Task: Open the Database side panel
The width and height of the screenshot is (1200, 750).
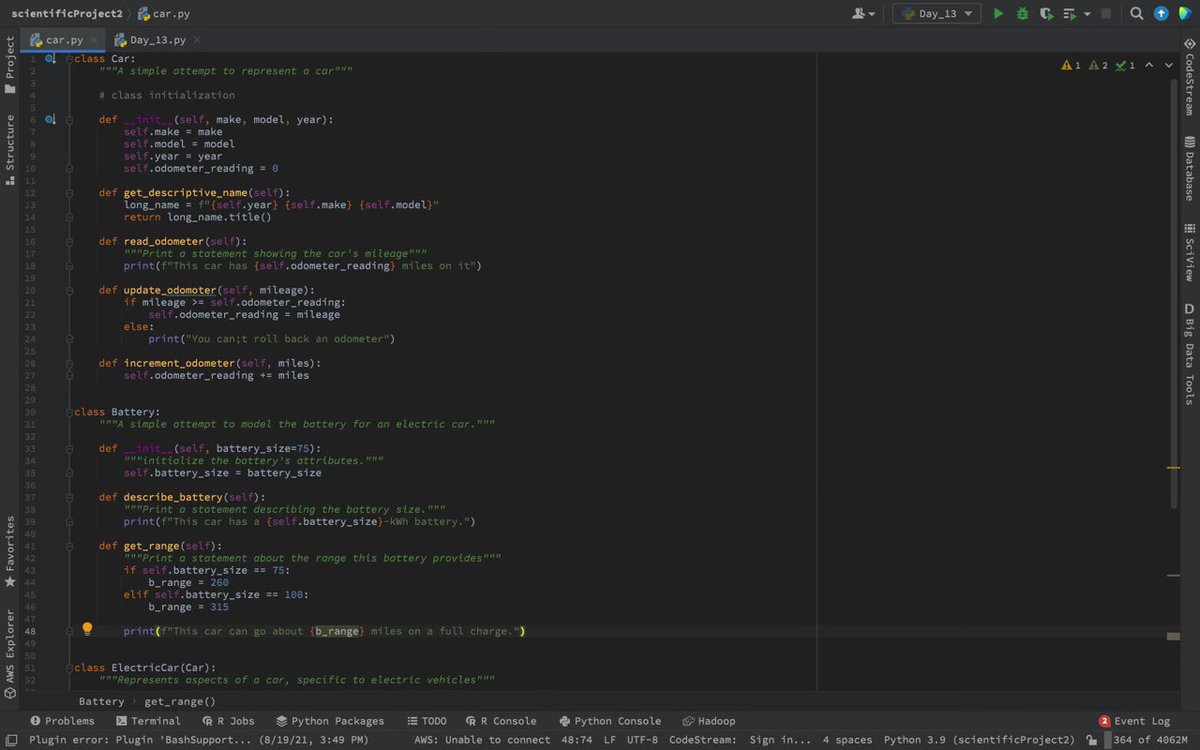Action: click(1189, 168)
